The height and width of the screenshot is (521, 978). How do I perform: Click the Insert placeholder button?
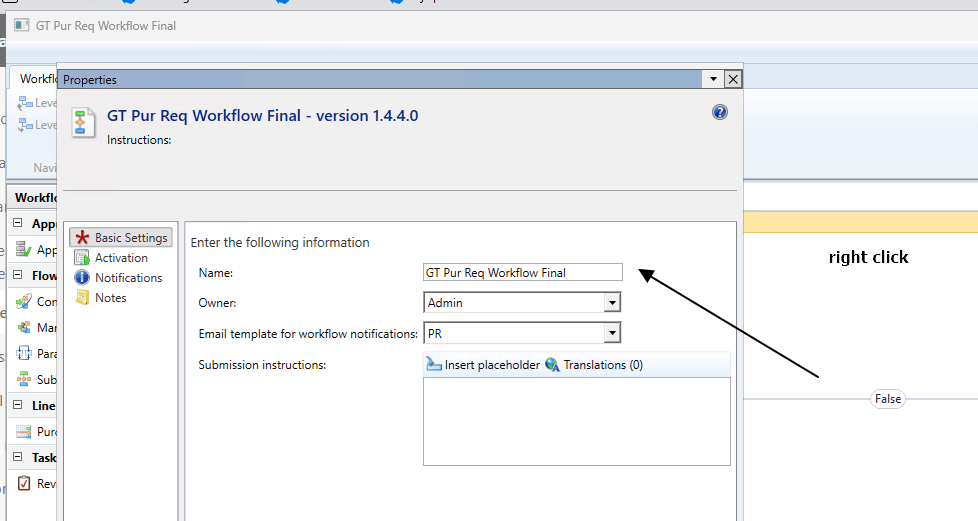pos(484,365)
